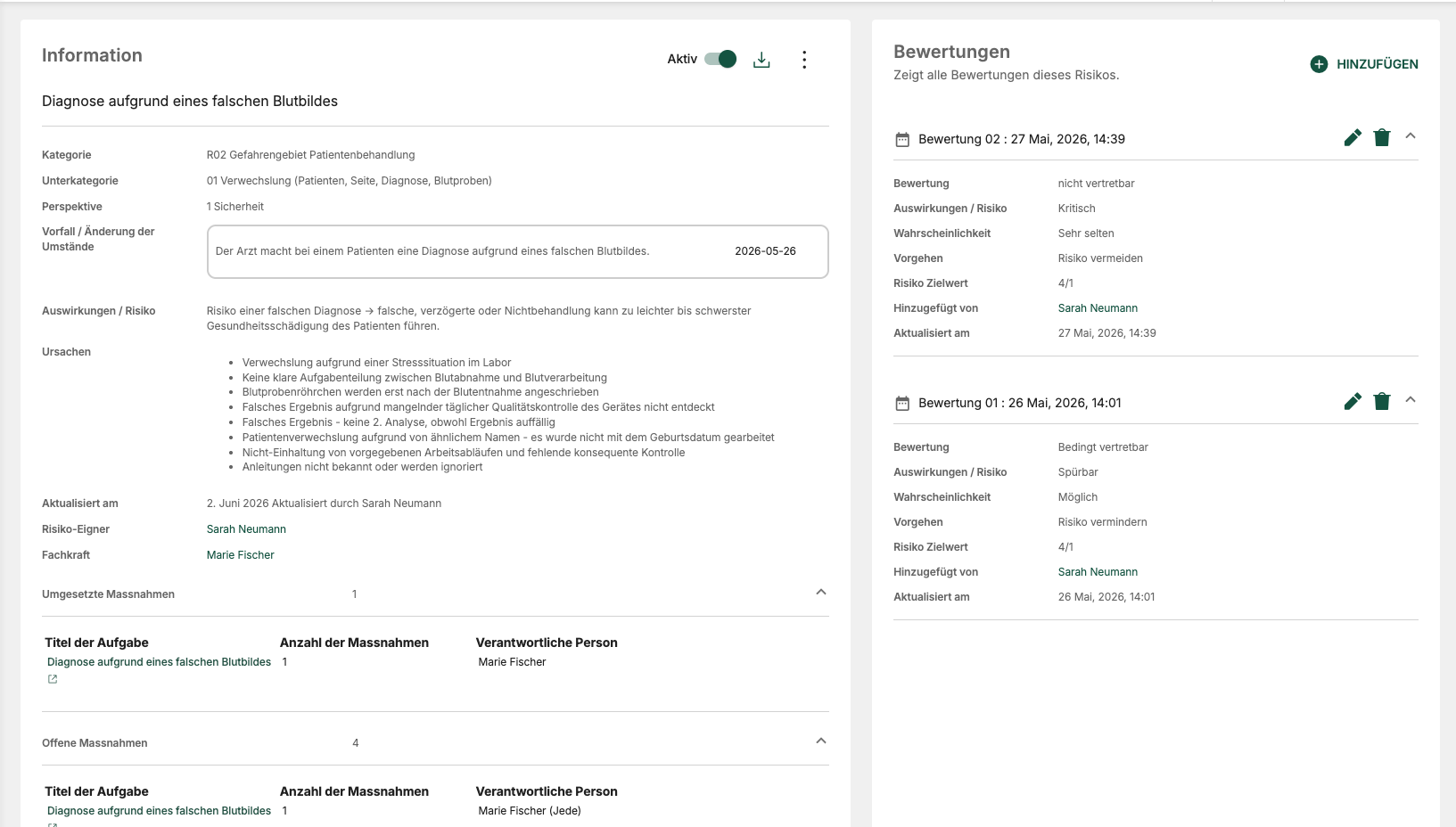Click calendar icon beside Bewertung 01
This screenshot has width=1456, height=827.
click(x=902, y=404)
